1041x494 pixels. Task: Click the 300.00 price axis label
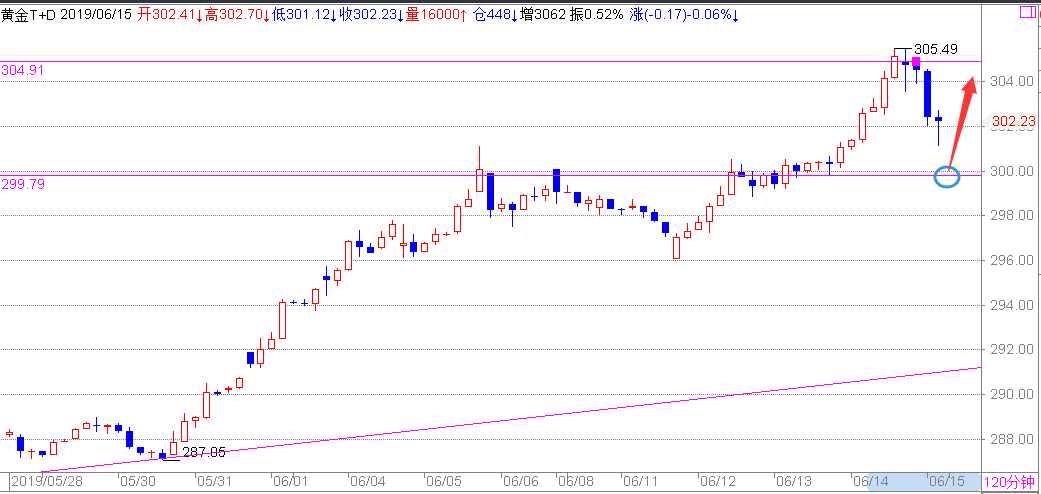click(1012, 171)
